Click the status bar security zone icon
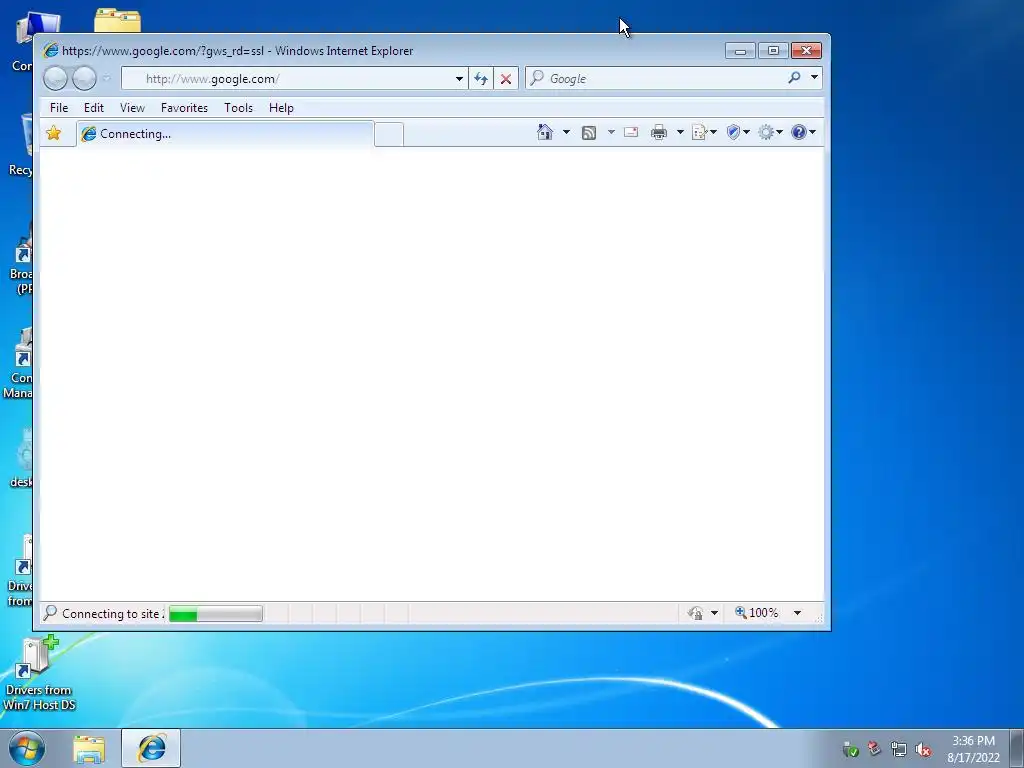 tap(695, 613)
